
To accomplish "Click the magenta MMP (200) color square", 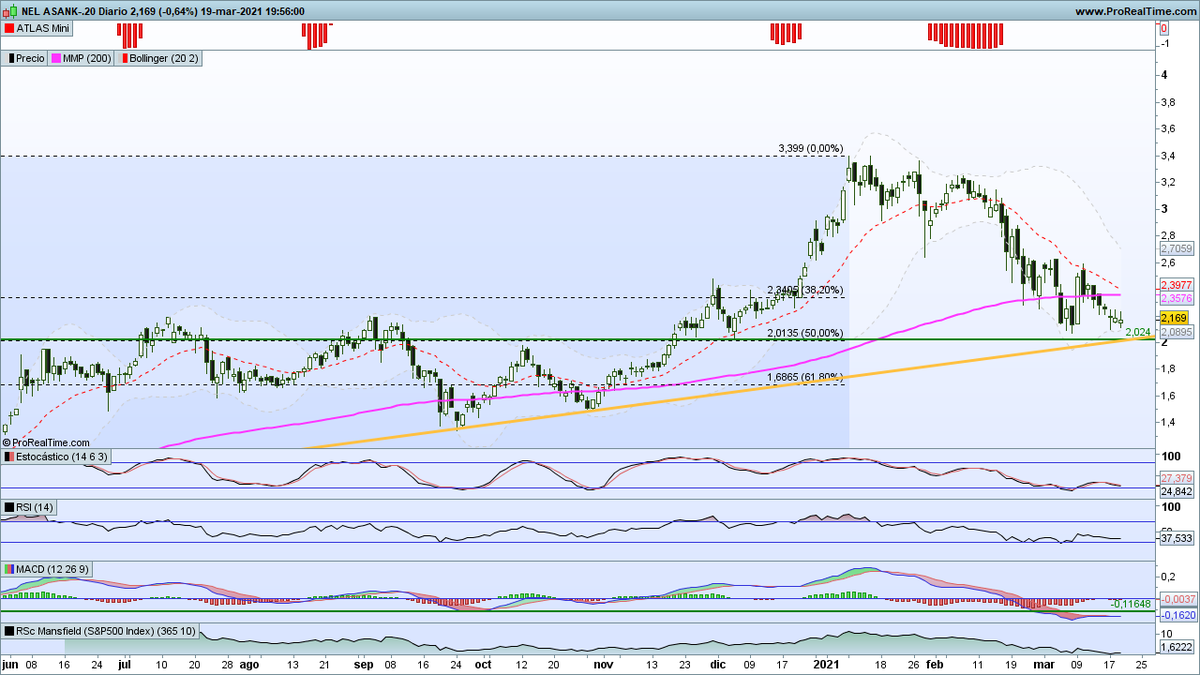I will click(58, 59).
